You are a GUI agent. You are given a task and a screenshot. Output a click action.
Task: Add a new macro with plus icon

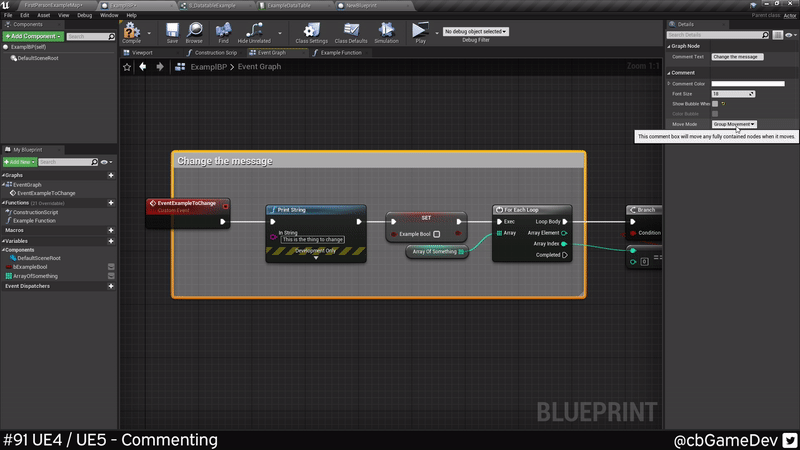(x=111, y=230)
